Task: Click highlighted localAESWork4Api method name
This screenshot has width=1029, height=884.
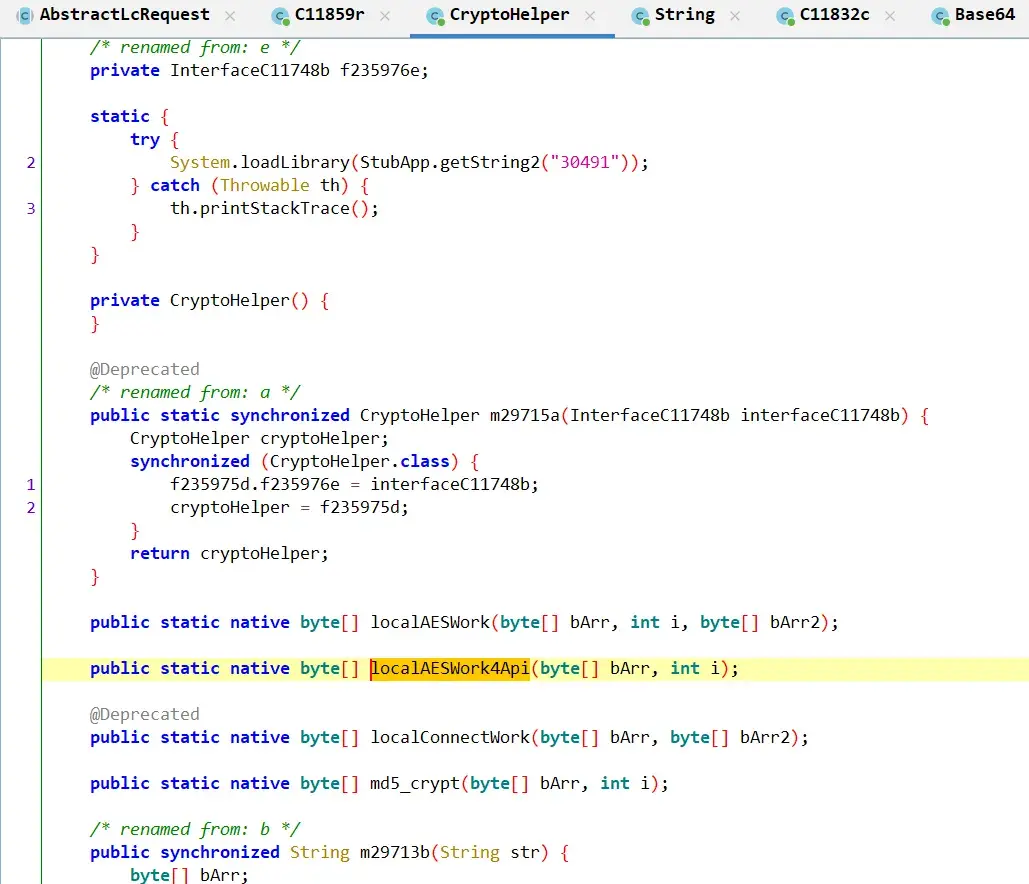Action: (450, 669)
